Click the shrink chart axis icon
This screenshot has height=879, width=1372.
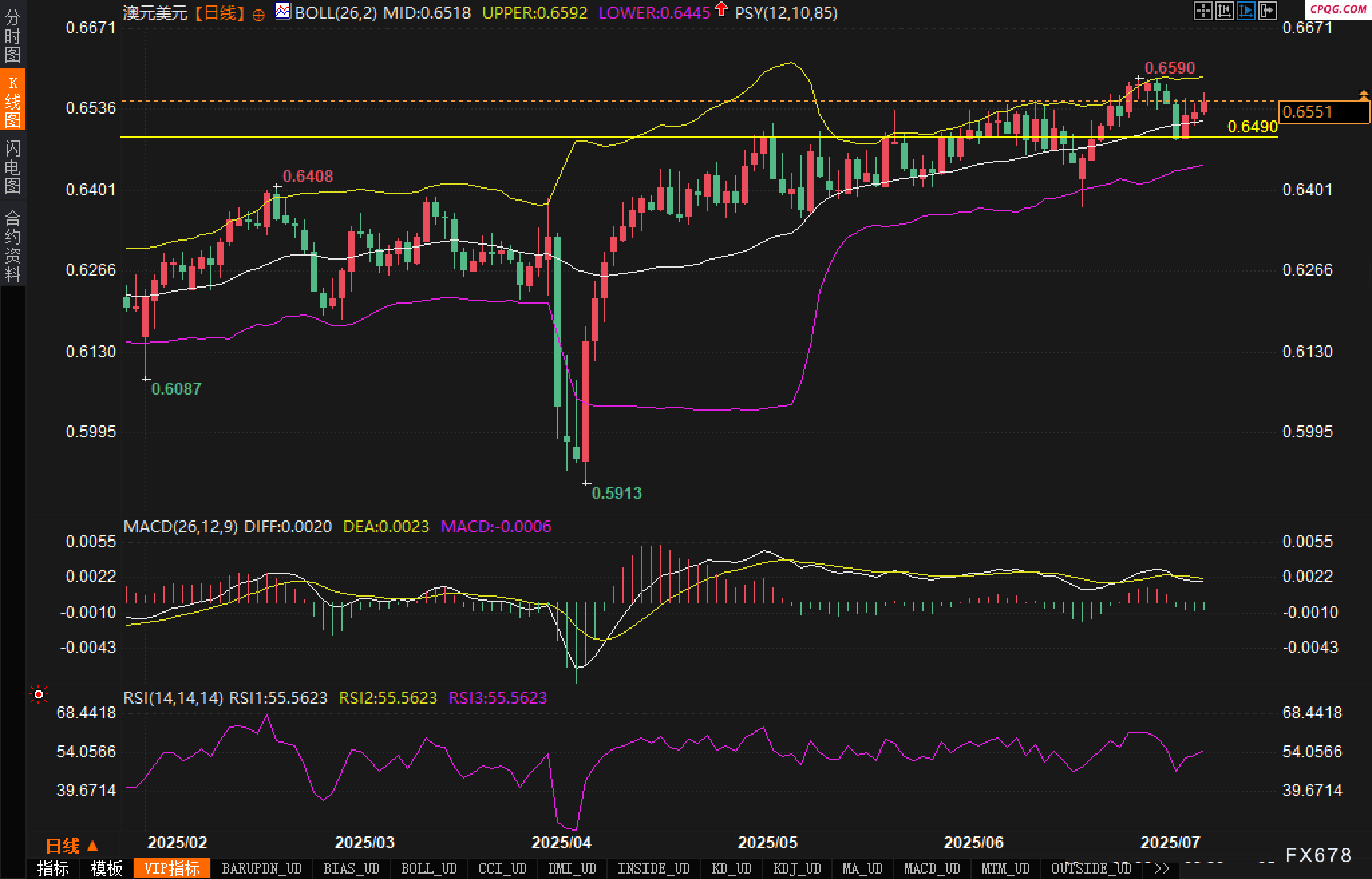tap(1224, 11)
